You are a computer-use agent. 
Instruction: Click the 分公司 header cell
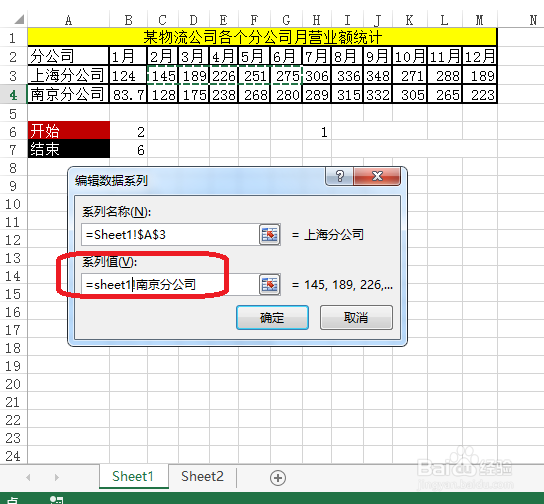(x=68, y=56)
